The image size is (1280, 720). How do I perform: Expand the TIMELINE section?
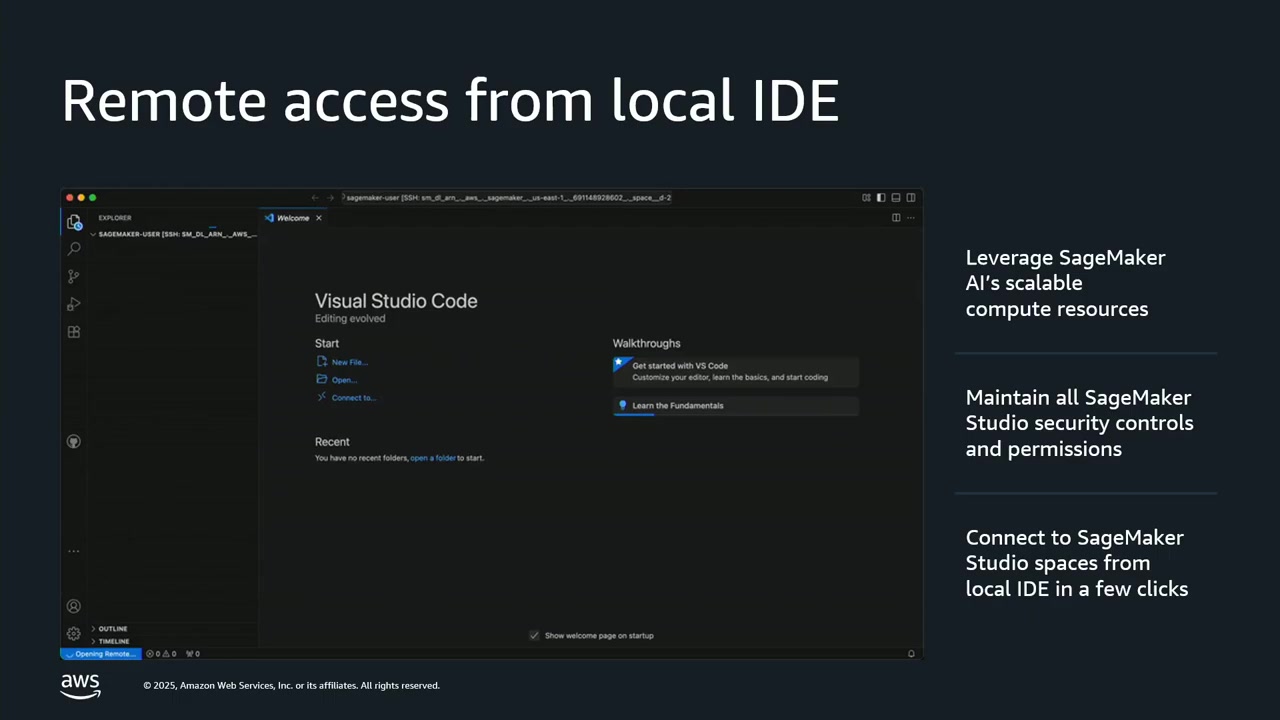[x=111, y=641]
